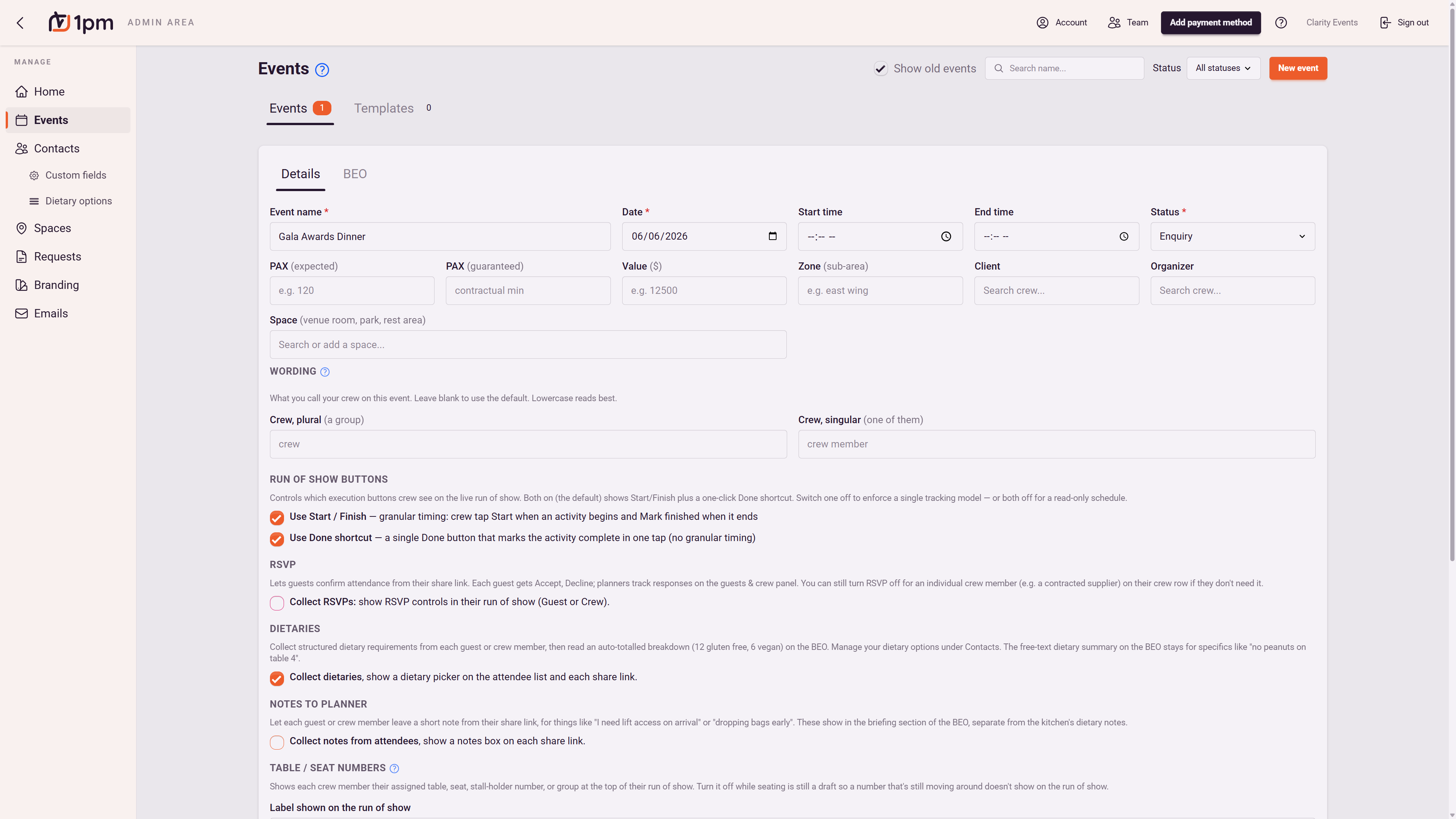Viewport: 1456px width, 819px height.
Task: Click Add payment method button
Action: (1211, 23)
